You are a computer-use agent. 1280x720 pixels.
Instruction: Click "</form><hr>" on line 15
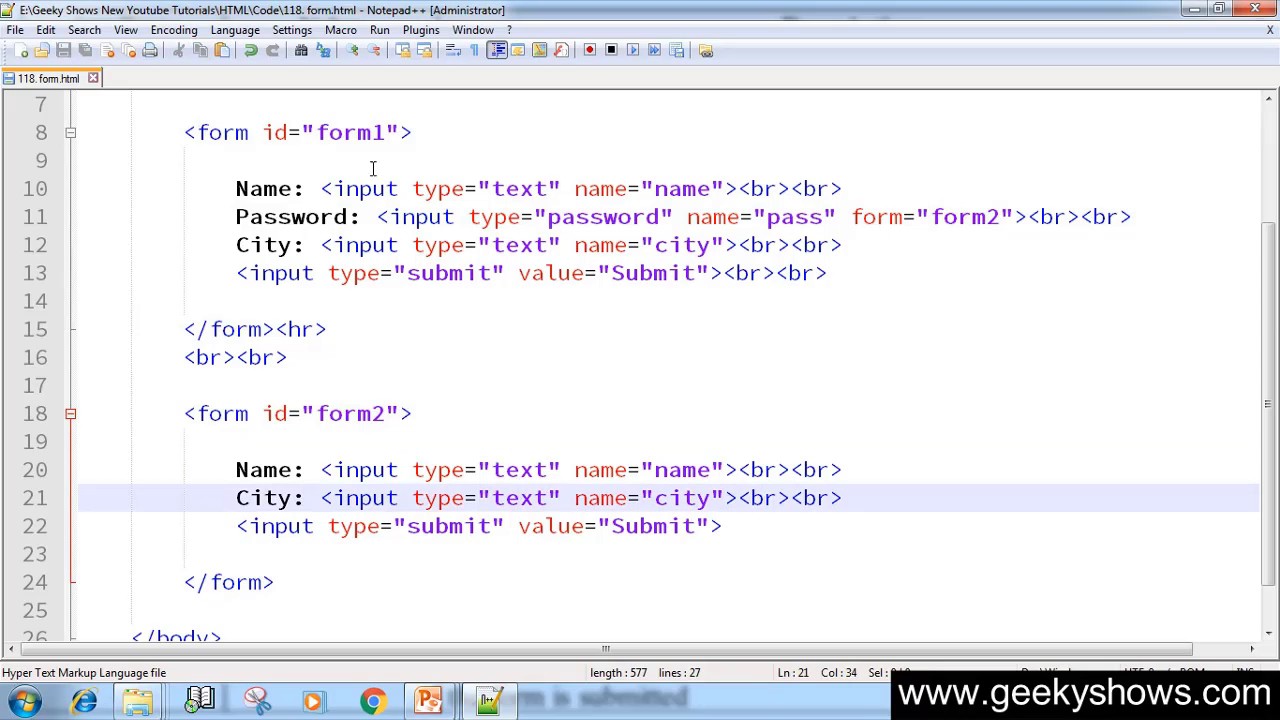click(255, 329)
